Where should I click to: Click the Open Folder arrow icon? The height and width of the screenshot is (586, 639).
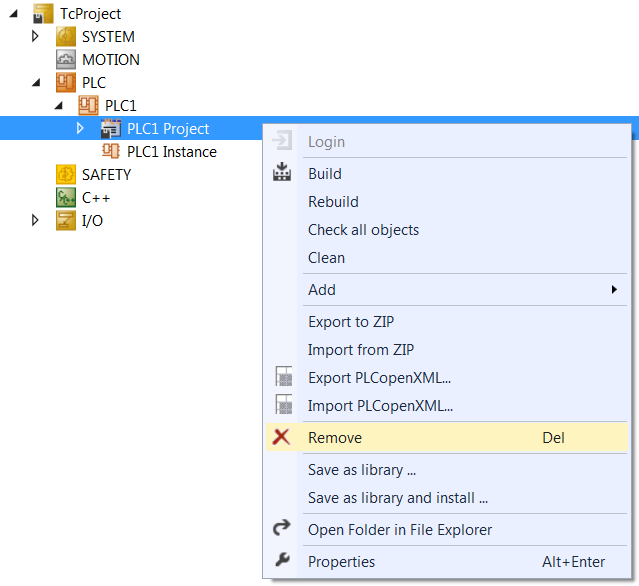click(x=282, y=527)
